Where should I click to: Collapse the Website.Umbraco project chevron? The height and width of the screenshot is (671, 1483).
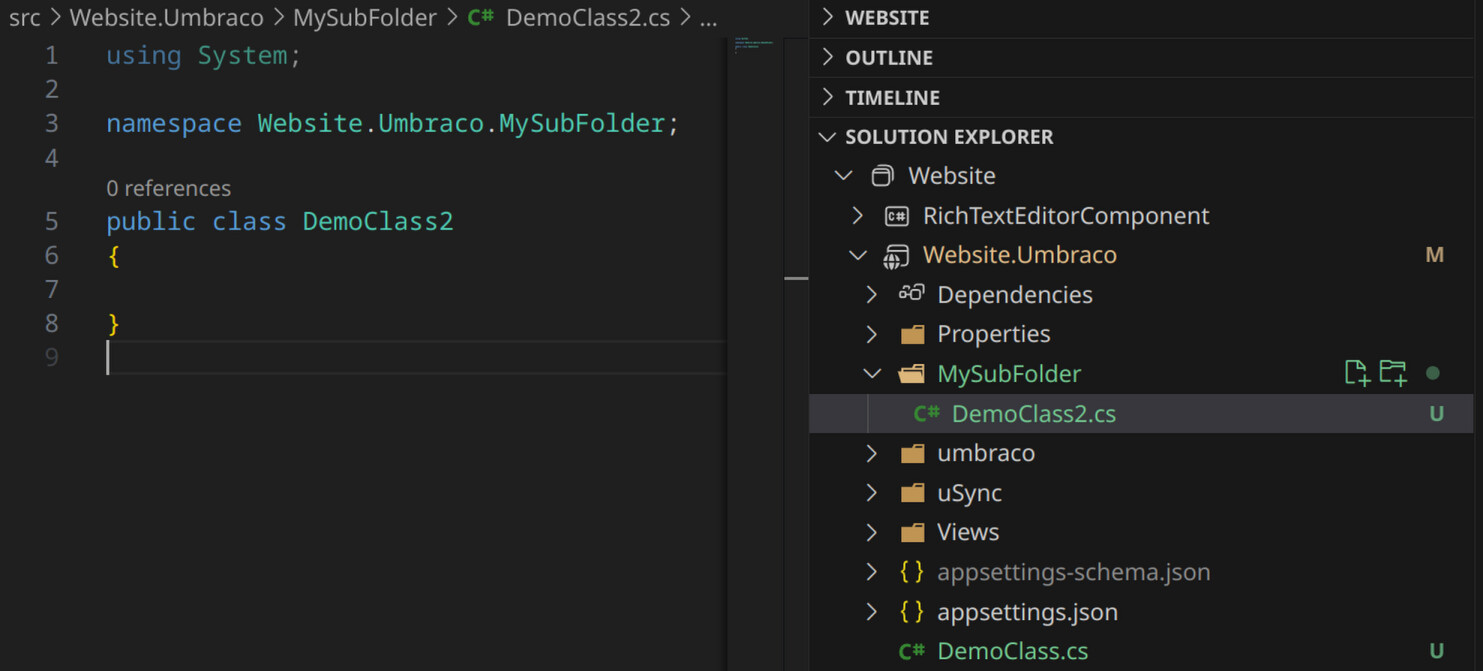point(858,255)
